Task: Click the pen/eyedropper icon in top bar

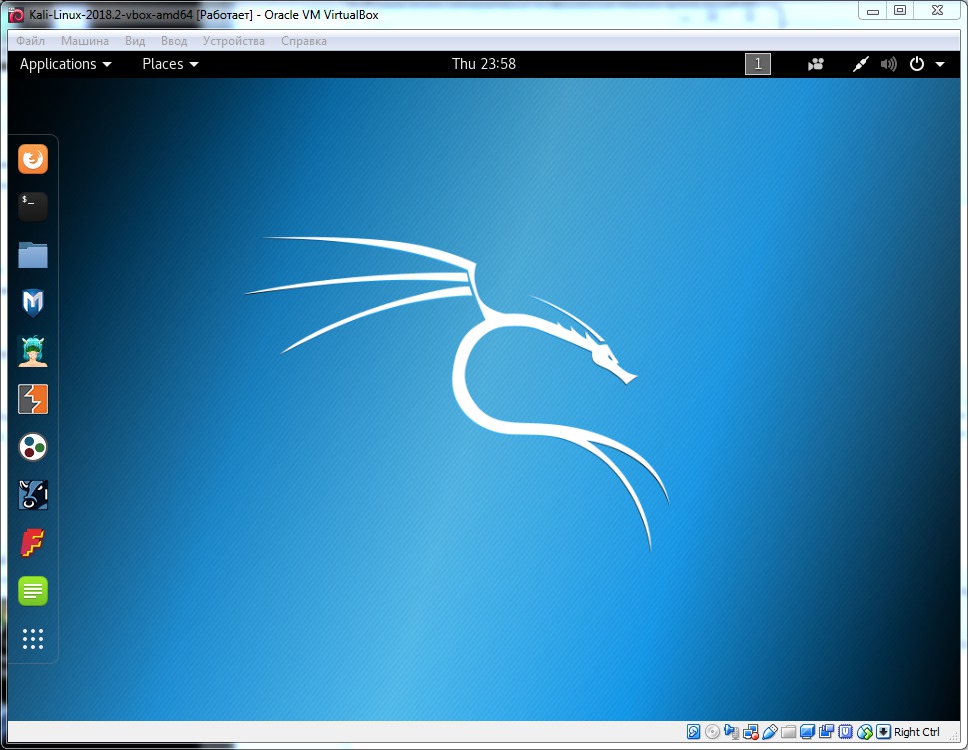Action: tap(861, 64)
